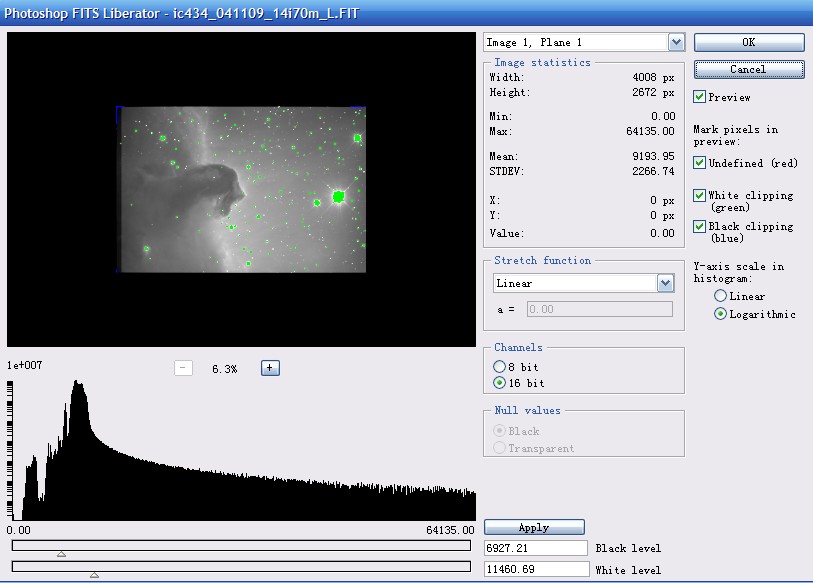Click the black level slider handle

[x=61, y=554]
